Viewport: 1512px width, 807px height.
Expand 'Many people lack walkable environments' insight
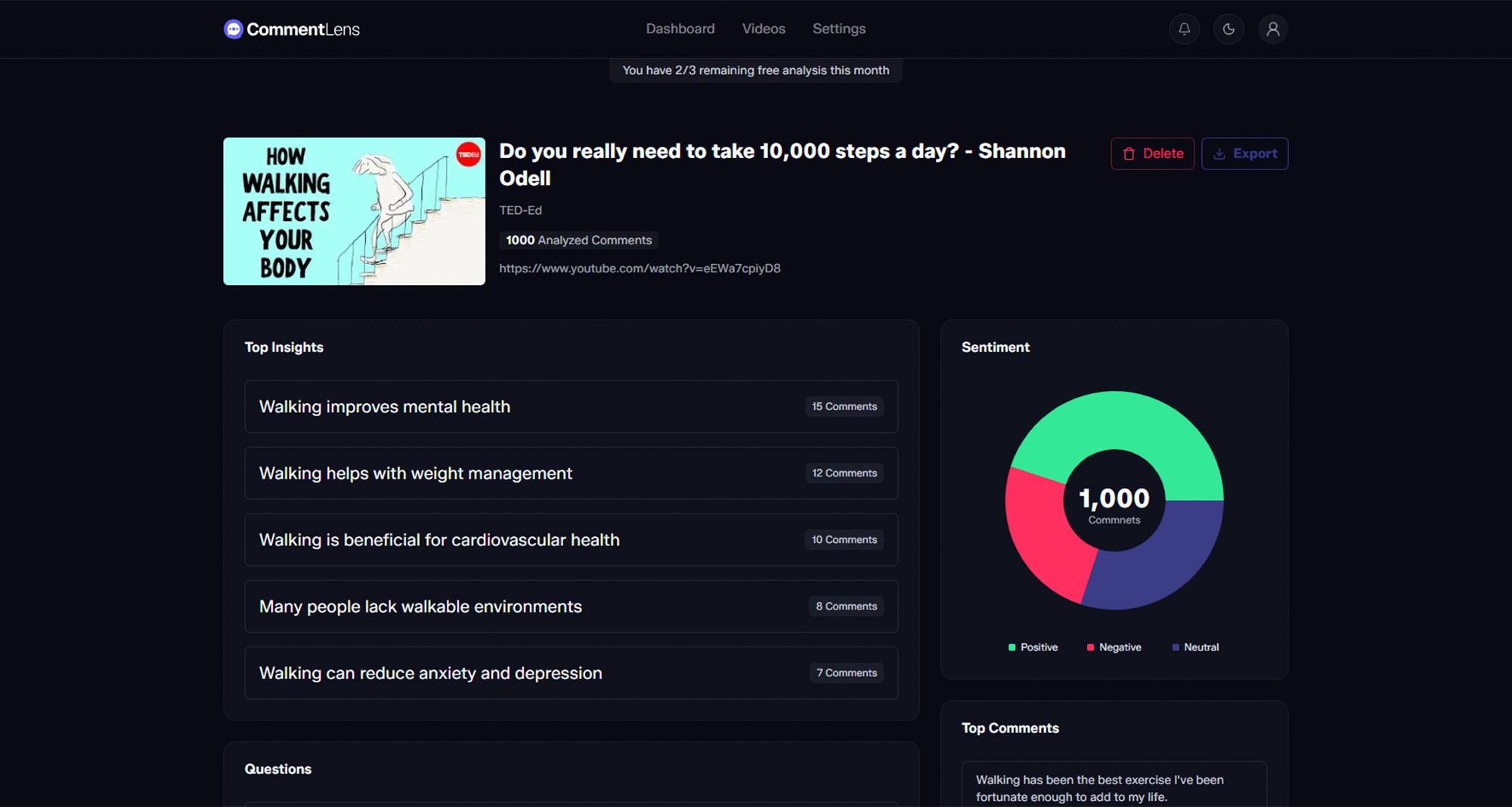570,606
